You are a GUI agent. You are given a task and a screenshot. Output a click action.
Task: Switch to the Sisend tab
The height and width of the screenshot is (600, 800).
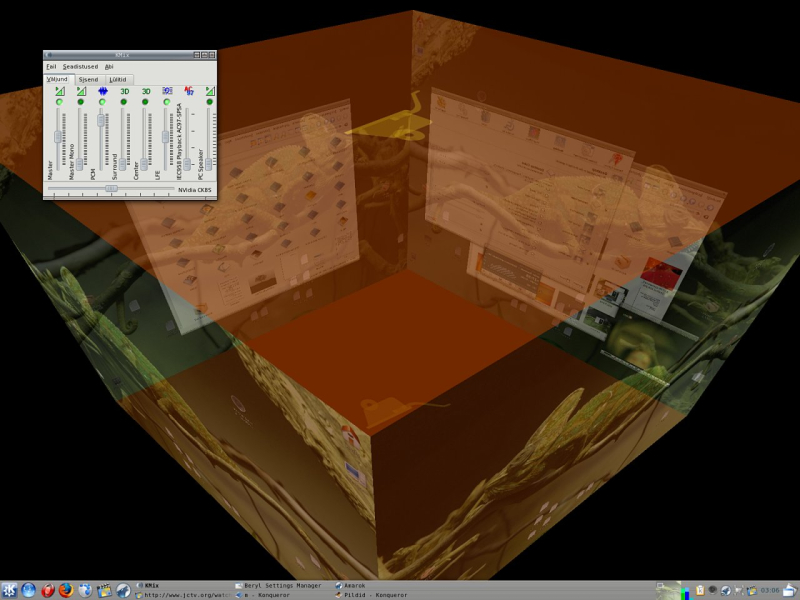89,80
